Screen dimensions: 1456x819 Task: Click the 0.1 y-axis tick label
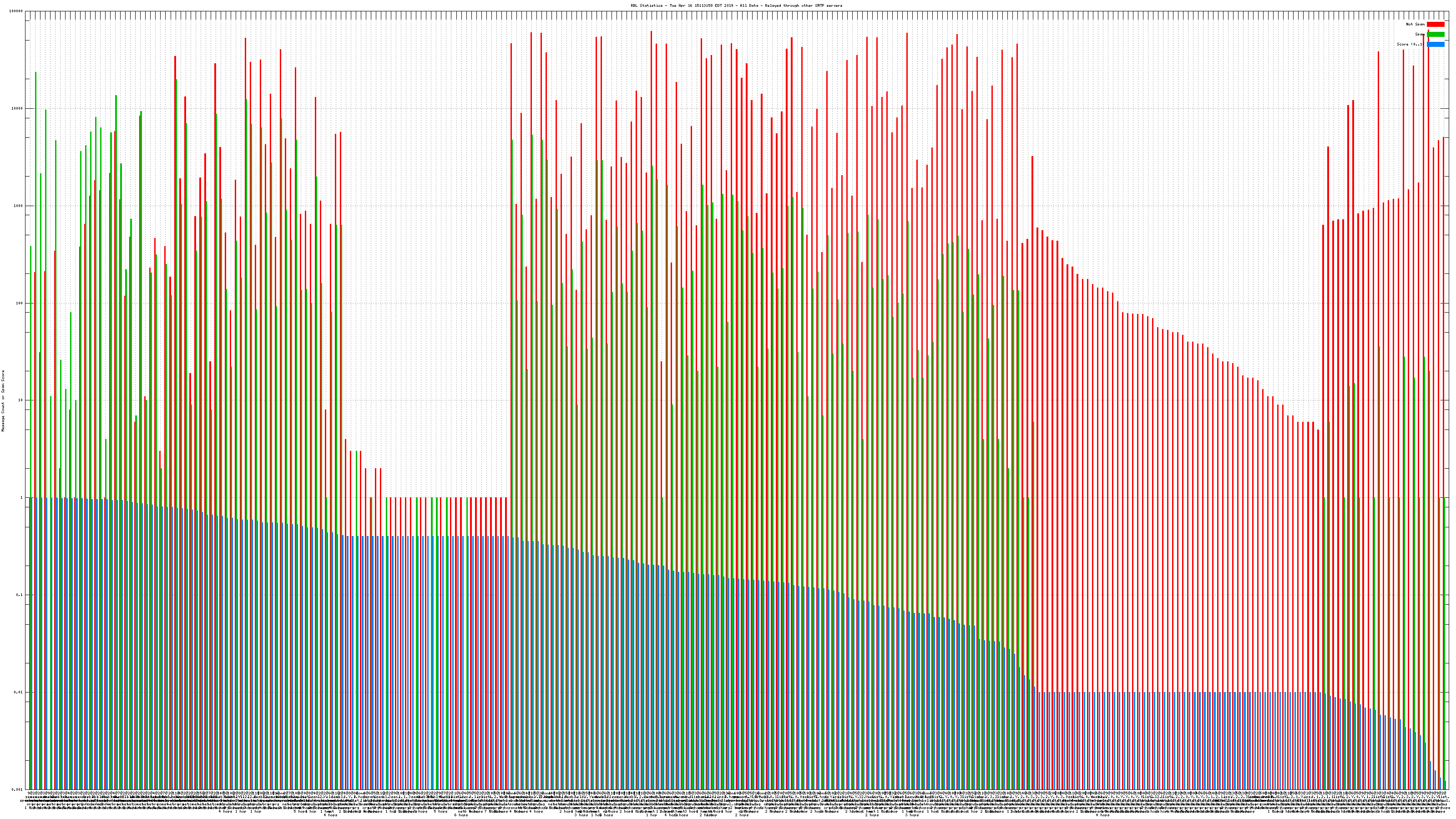click(x=20, y=595)
